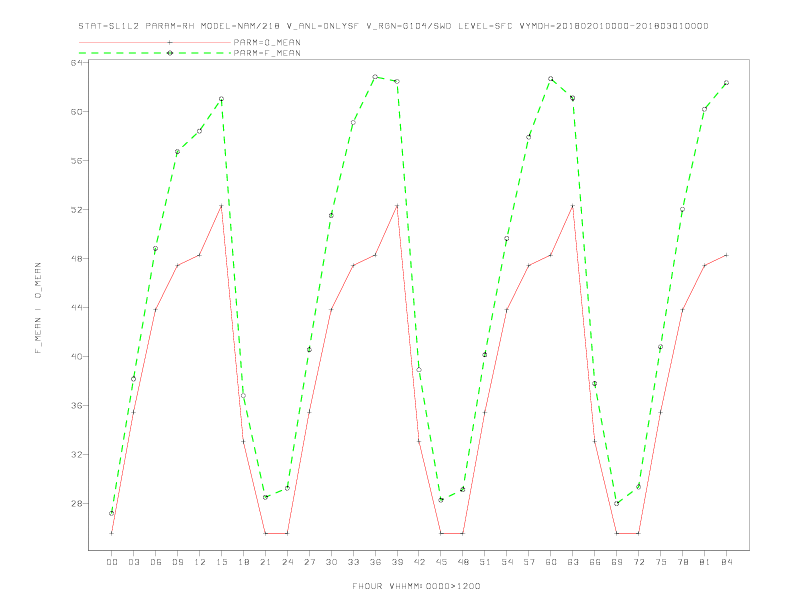Screen dimensions: 792x612
Task: Click the F_MEAN circle marker at hour 84
Action: [727, 83]
